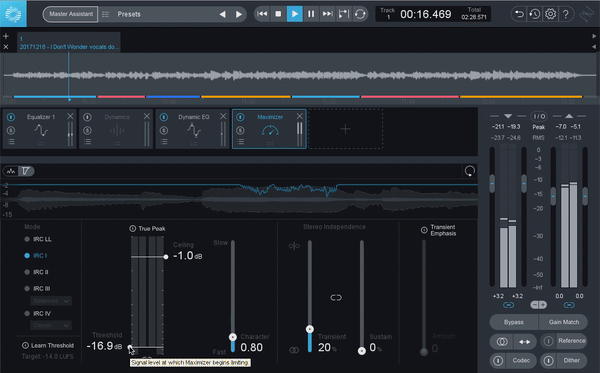The image size is (600, 373).
Task: Open the Undo History icon
Action: (535, 14)
